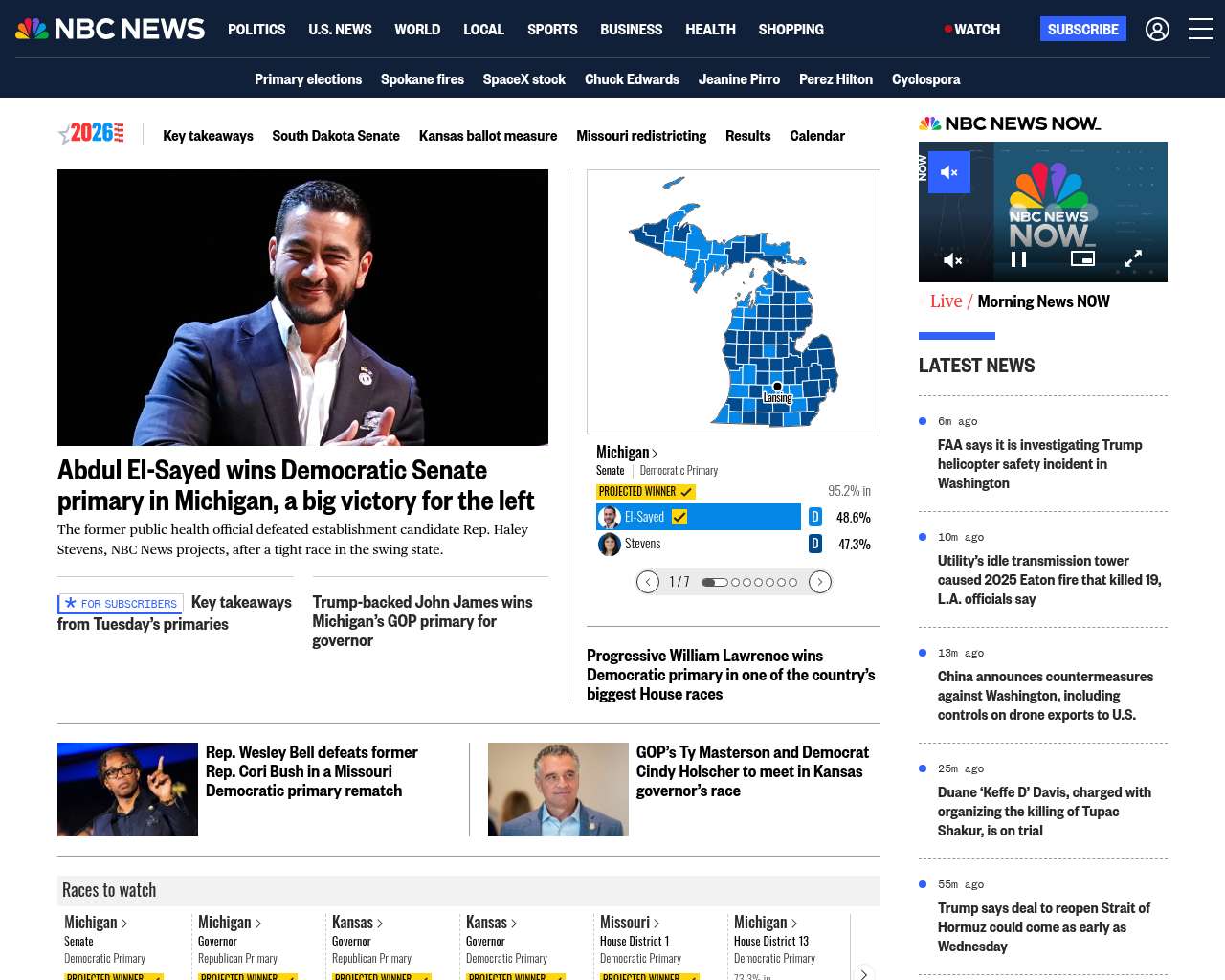Open the Sports section
Image resolution: width=1225 pixels, height=980 pixels.
coord(552,30)
